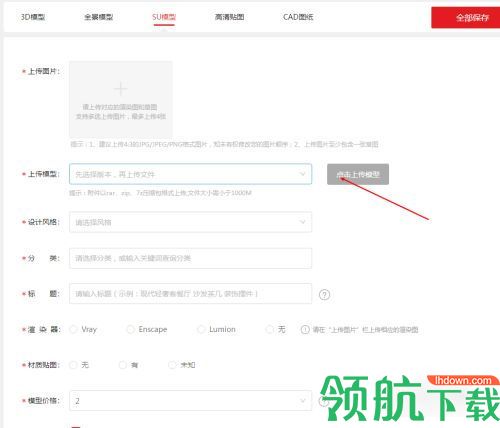500x428 pixels.
Task: Open the 上传模型 version dropdown
Action: [x=190, y=174]
